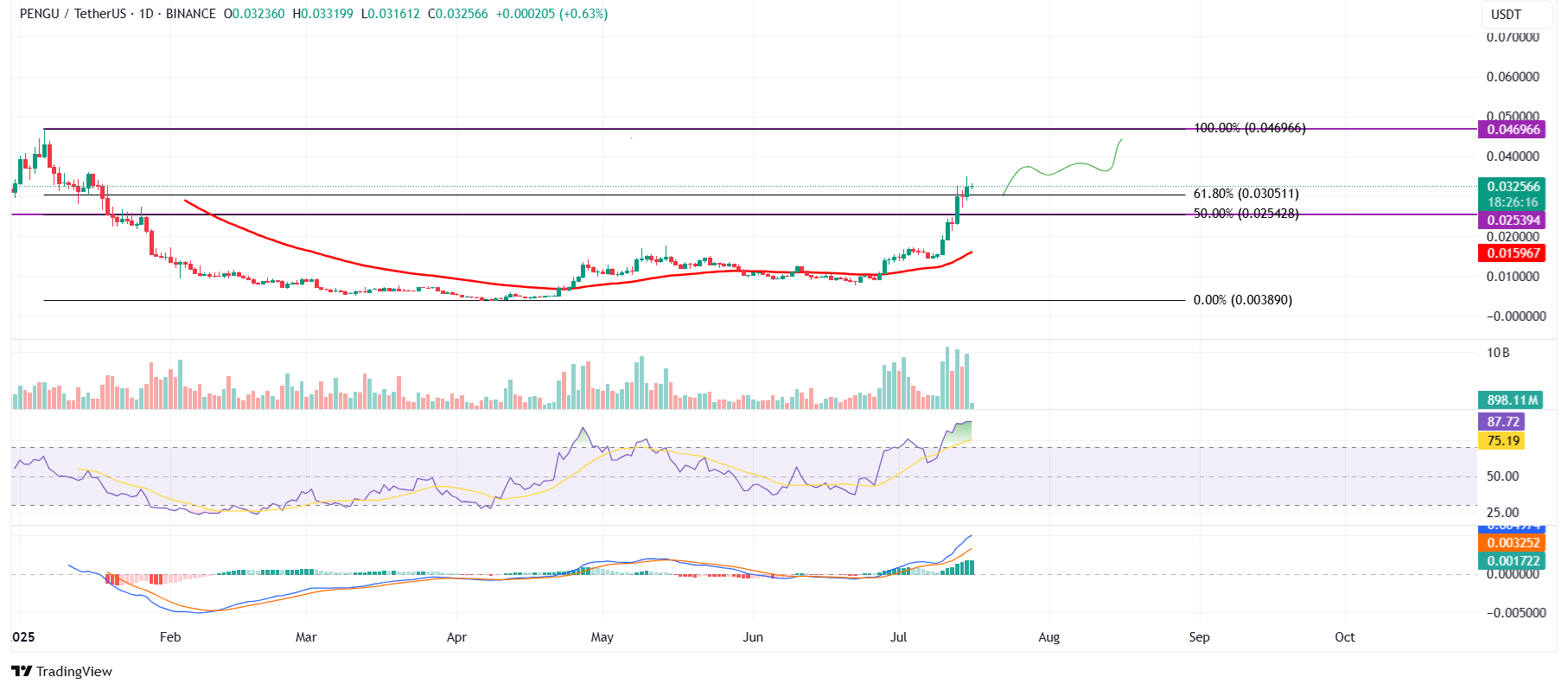Click the Aug label on time axis
Image resolution: width=1568 pixels, height=690 pixels.
pos(1049,637)
